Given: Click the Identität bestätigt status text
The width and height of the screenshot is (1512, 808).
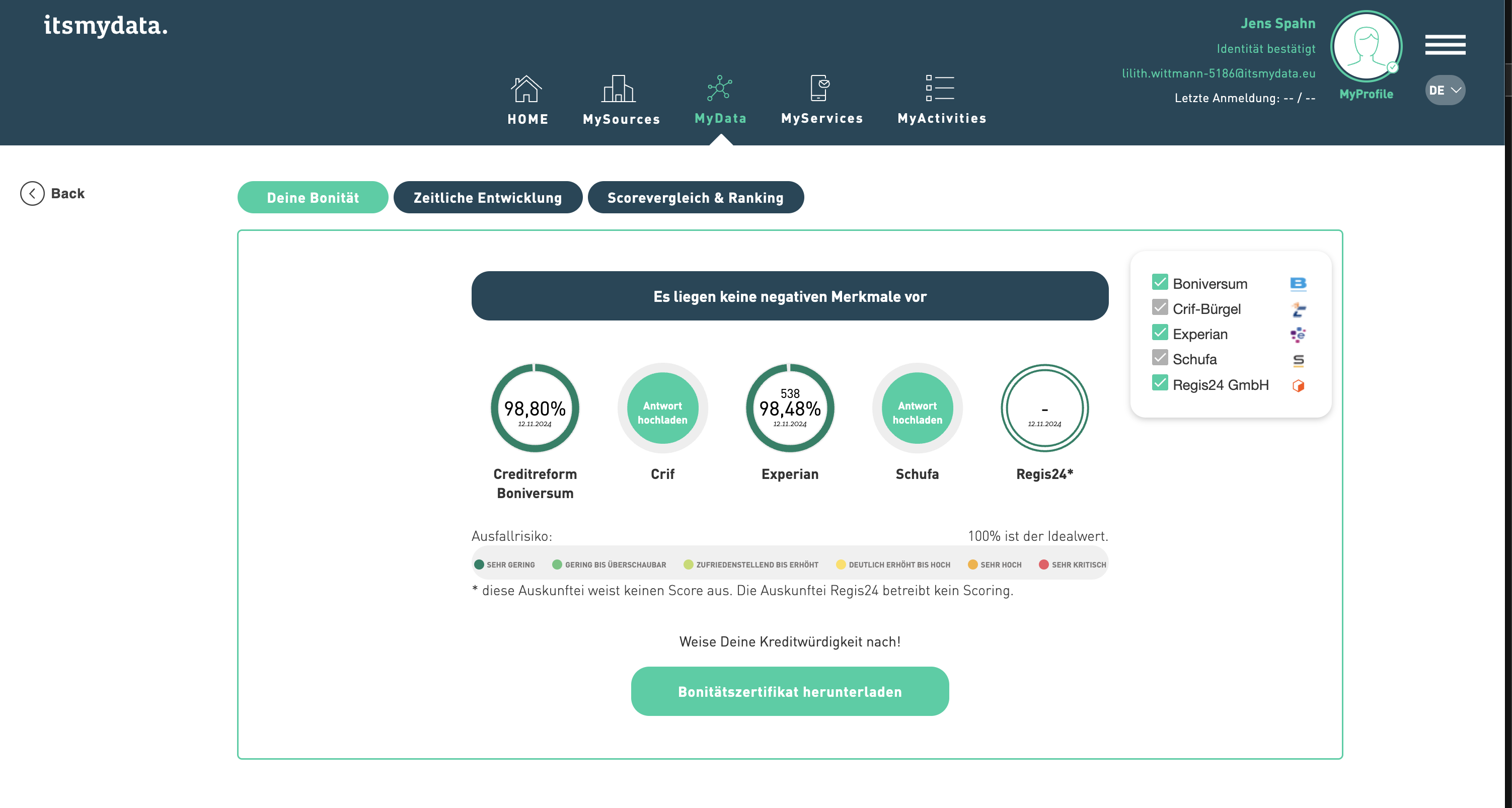Looking at the screenshot, I should click(x=1266, y=49).
